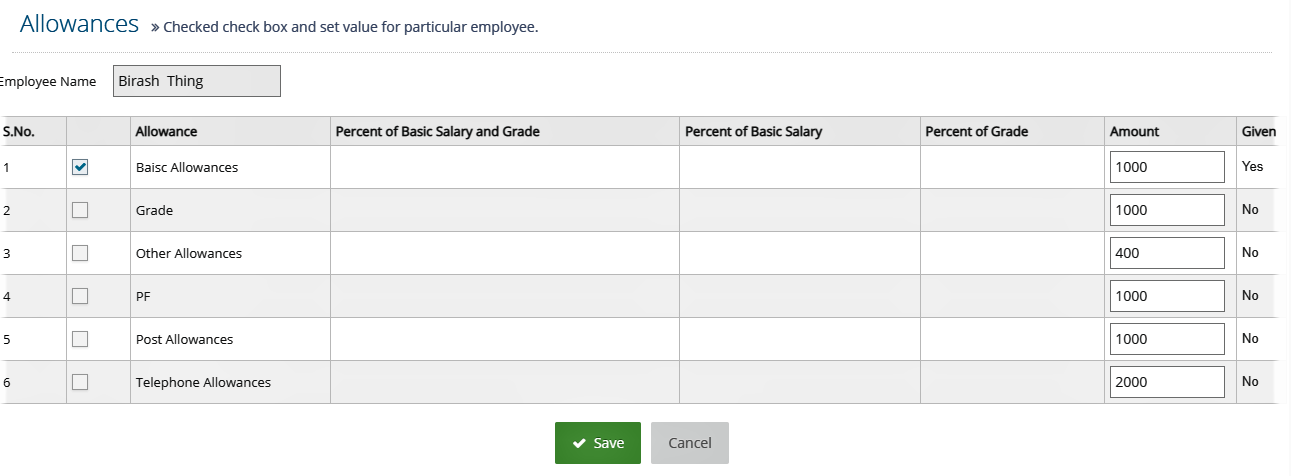The width and height of the screenshot is (1291, 476).
Task: Click the Allowance column header
Action: 166,131
